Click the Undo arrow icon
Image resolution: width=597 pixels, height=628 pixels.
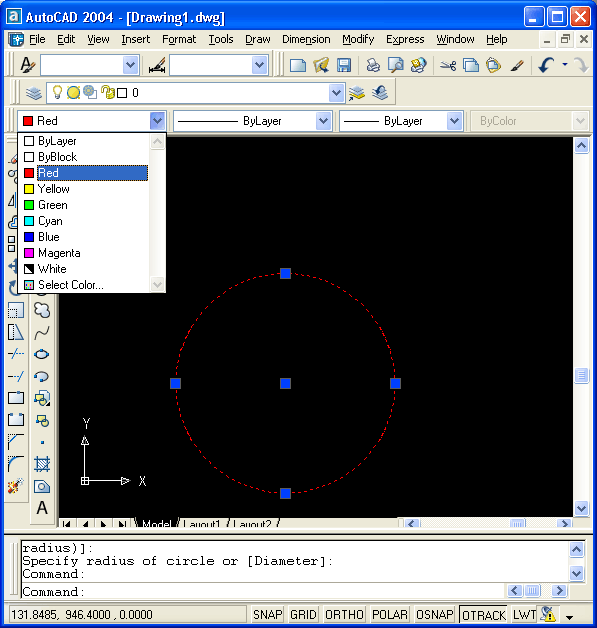tap(546, 65)
